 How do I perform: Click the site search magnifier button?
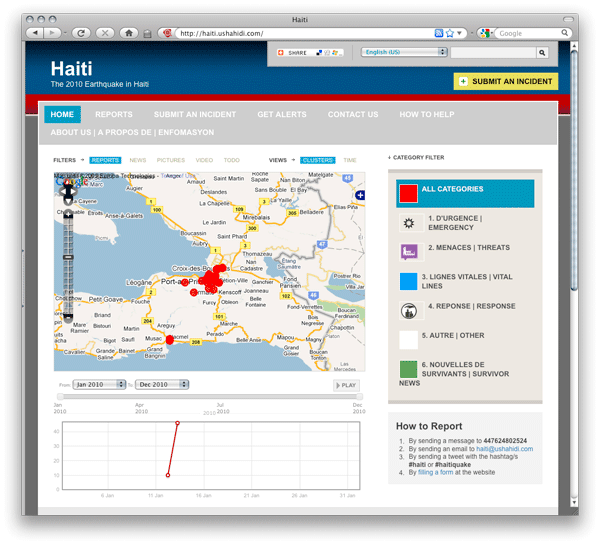[x=542, y=52]
